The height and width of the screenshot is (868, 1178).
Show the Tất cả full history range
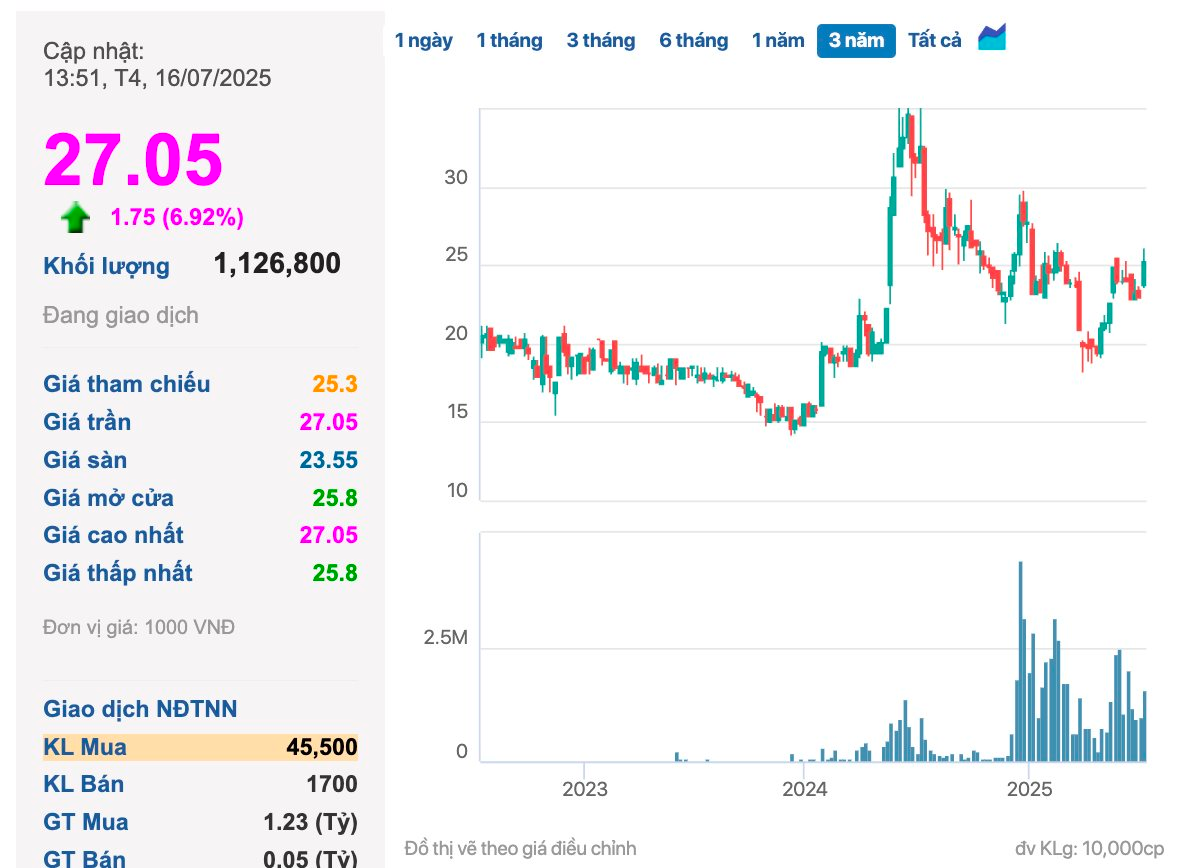pyautogui.click(x=934, y=41)
